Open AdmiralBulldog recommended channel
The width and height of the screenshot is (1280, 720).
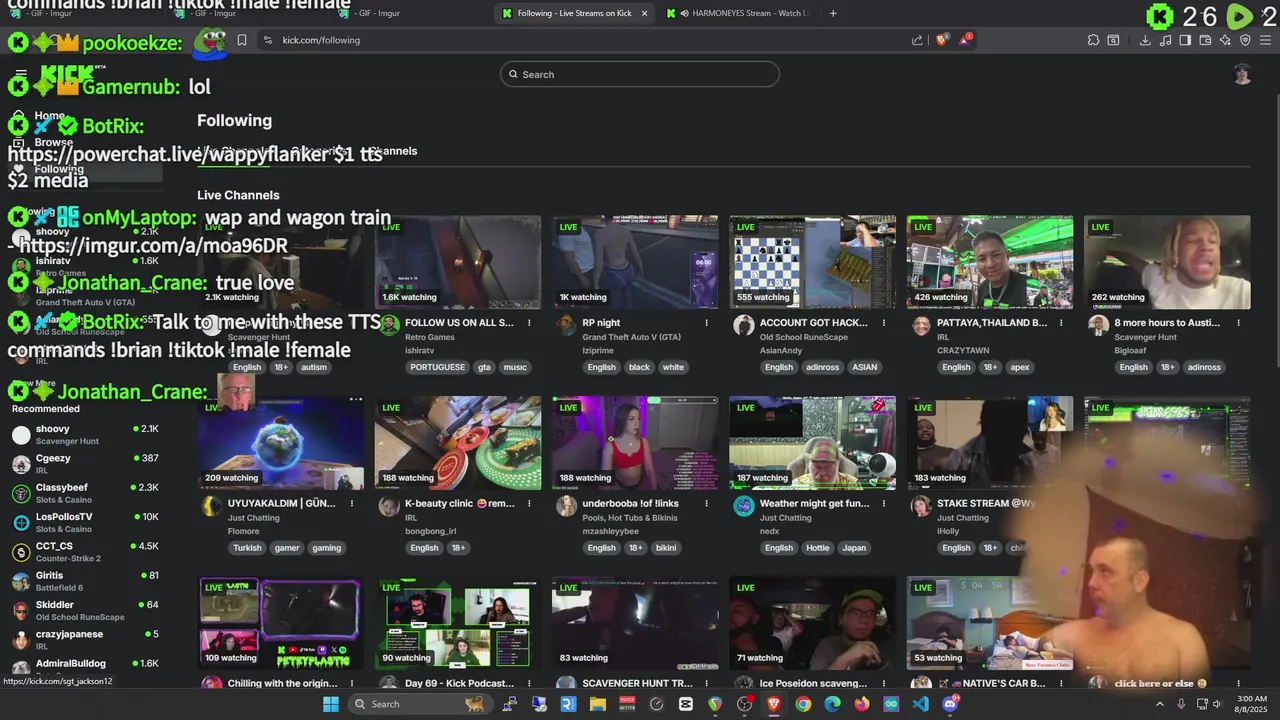point(86,665)
